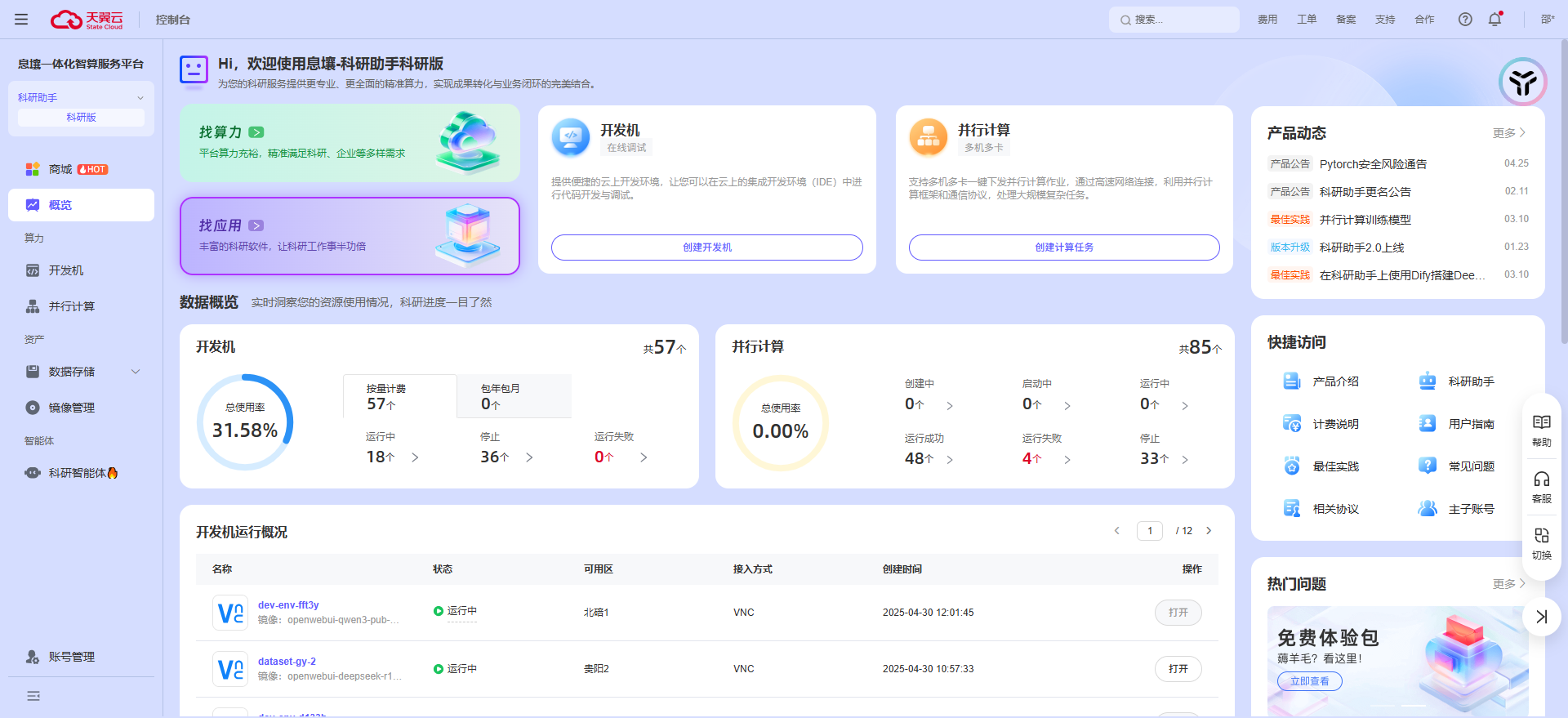Image resolution: width=1568 pixels, height=718 pixels.
Task: Click the 创建开发机 button
Action: (x=707, y=248)
